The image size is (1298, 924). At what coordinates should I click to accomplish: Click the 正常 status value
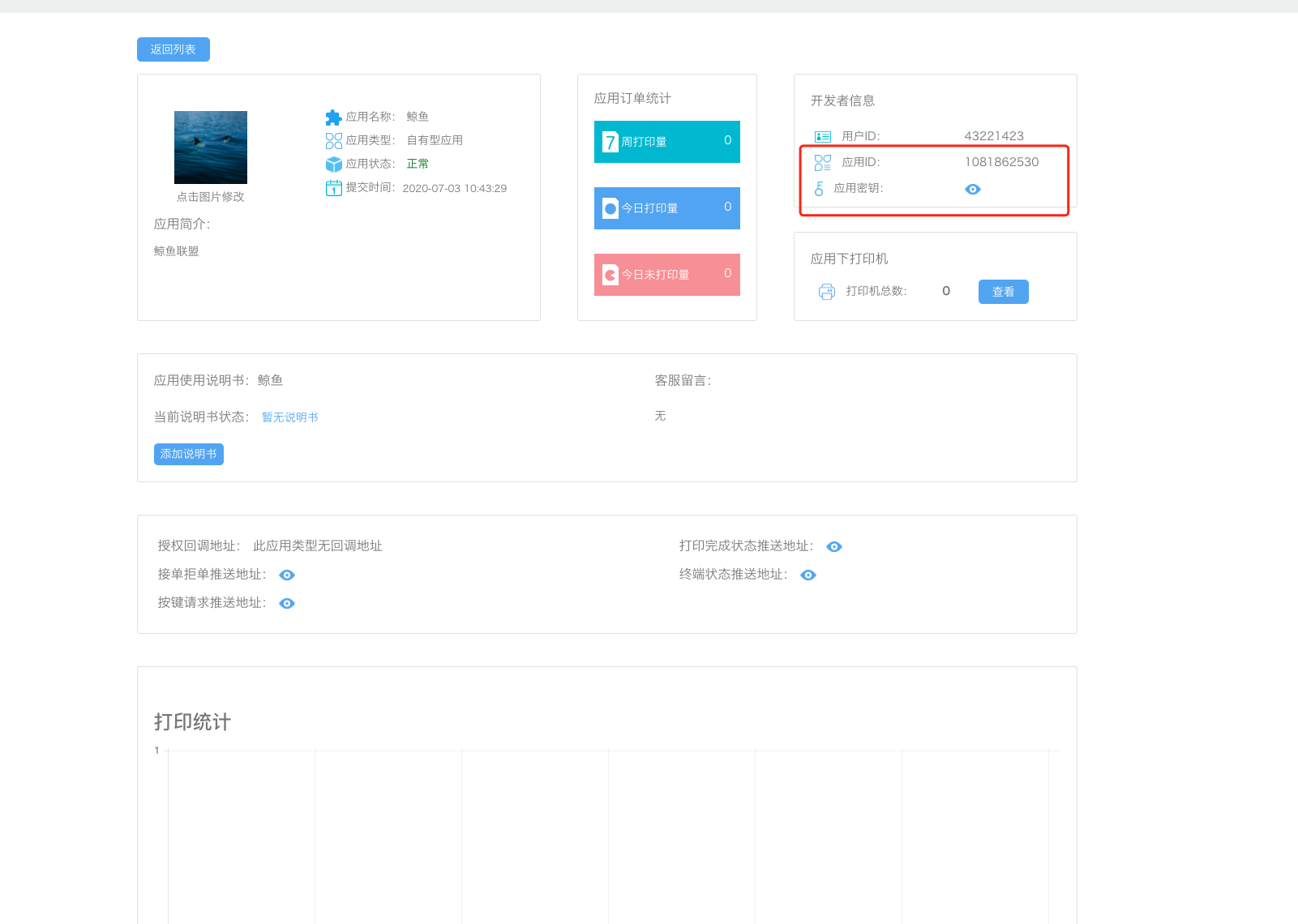[x=418, y=164]
